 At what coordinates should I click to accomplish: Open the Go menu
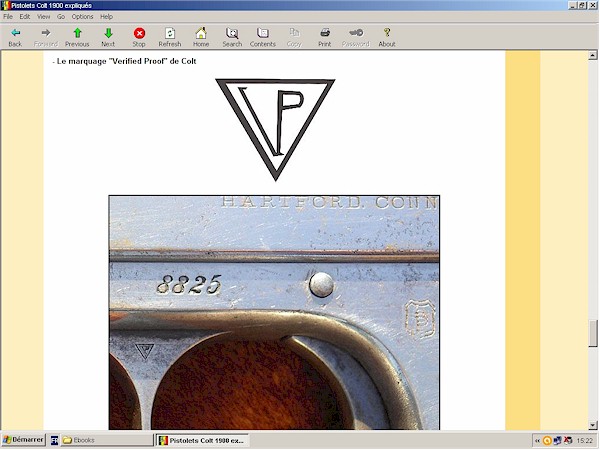click(61, 16)
